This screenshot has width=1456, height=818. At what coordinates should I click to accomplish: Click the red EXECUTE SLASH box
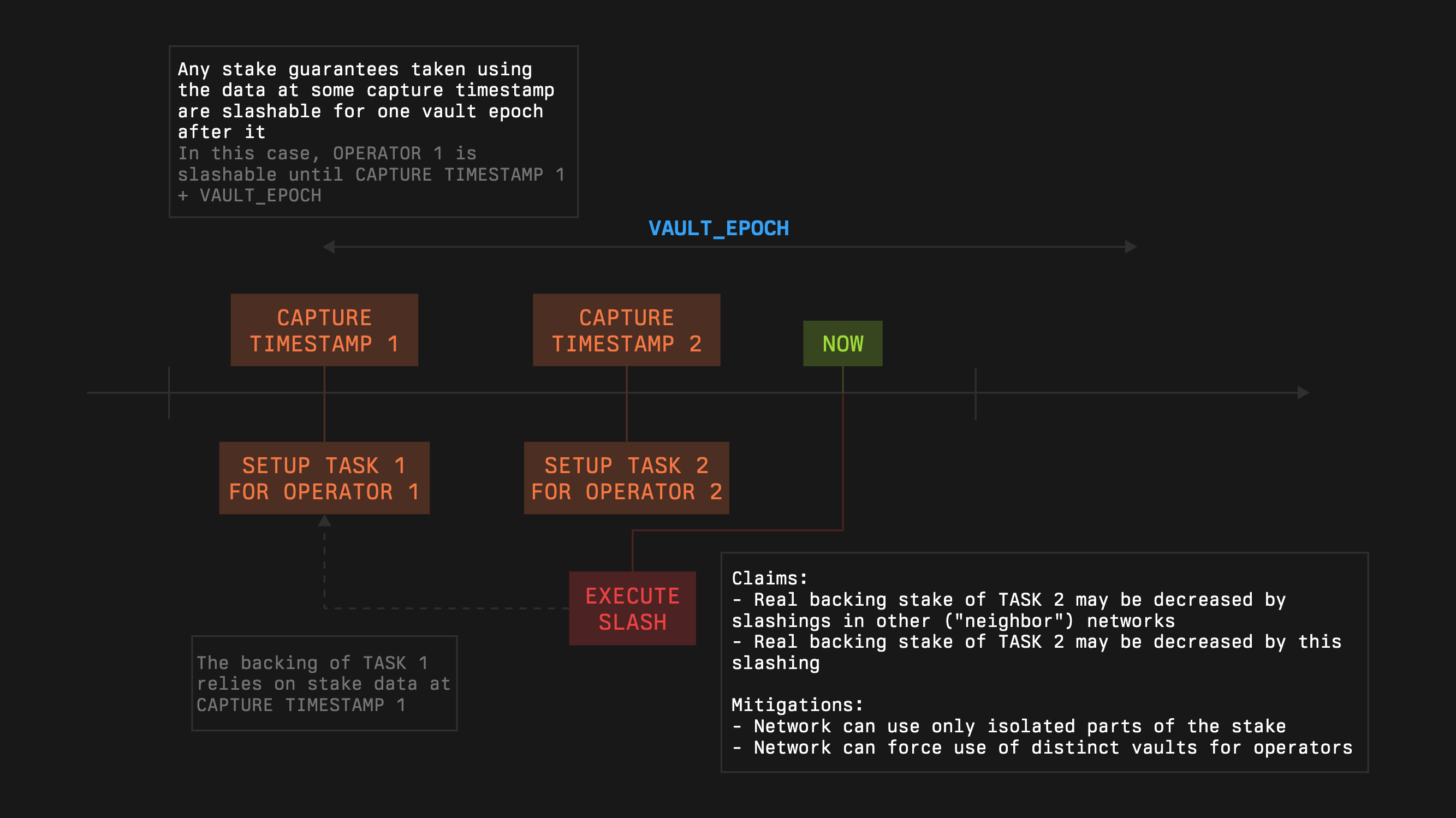point(632,608)
